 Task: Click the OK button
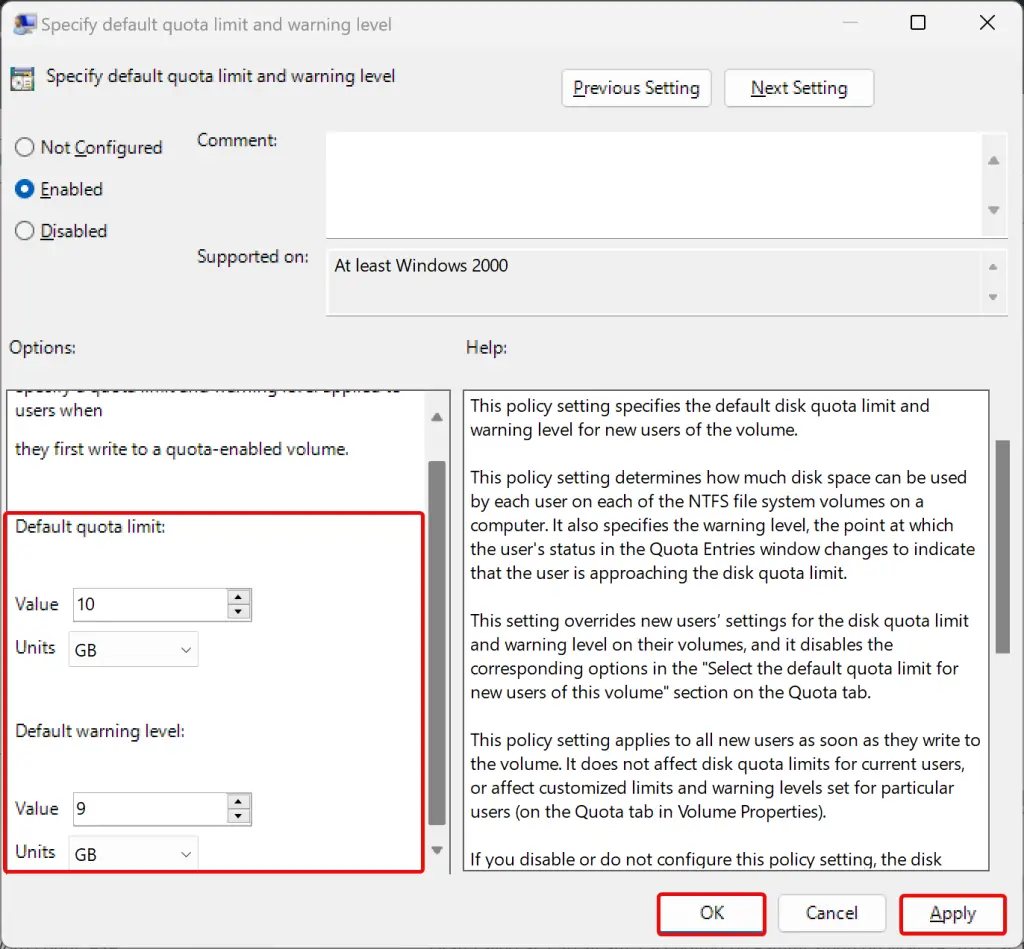tap(711, 913)
